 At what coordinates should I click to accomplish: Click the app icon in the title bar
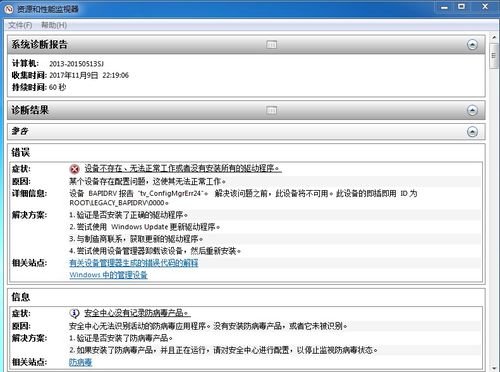[x=8, y=9]
